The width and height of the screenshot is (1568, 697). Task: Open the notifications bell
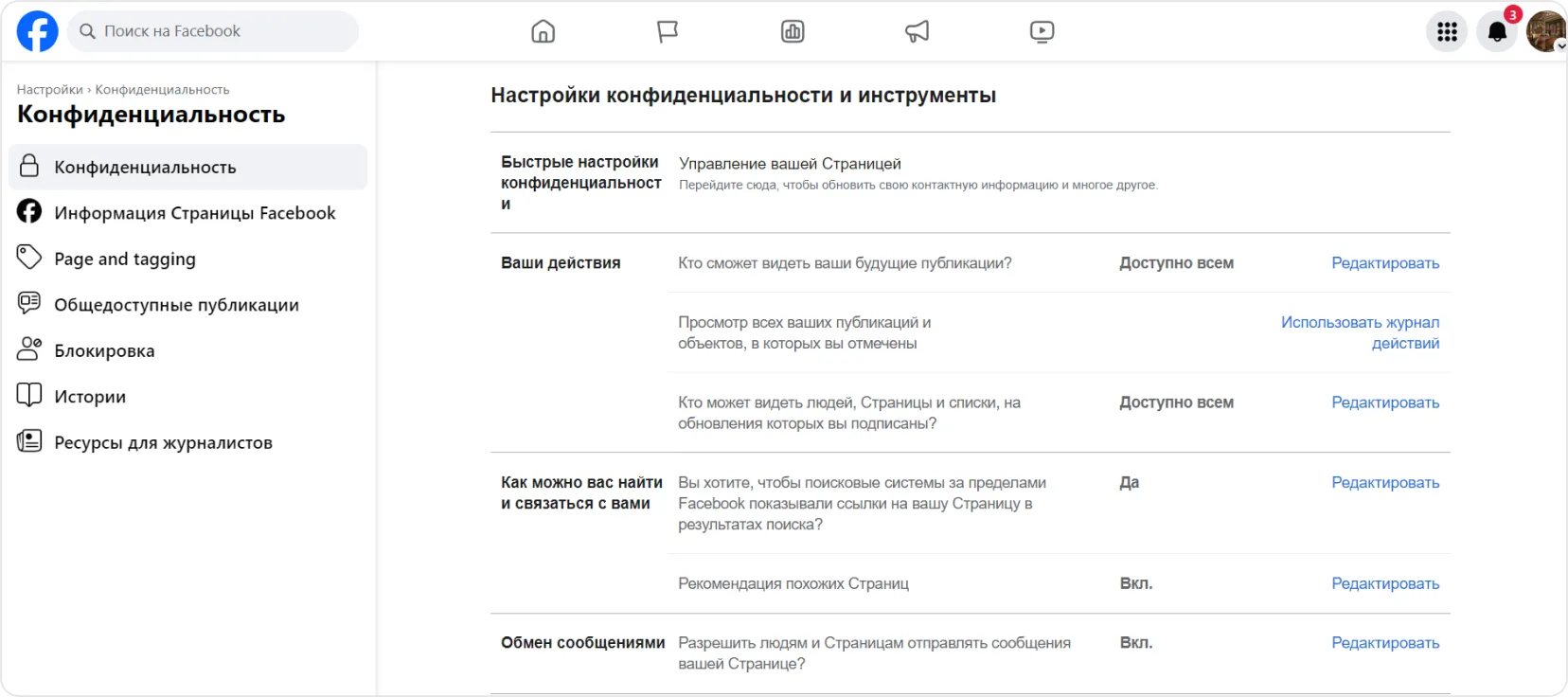[1497, 32]
